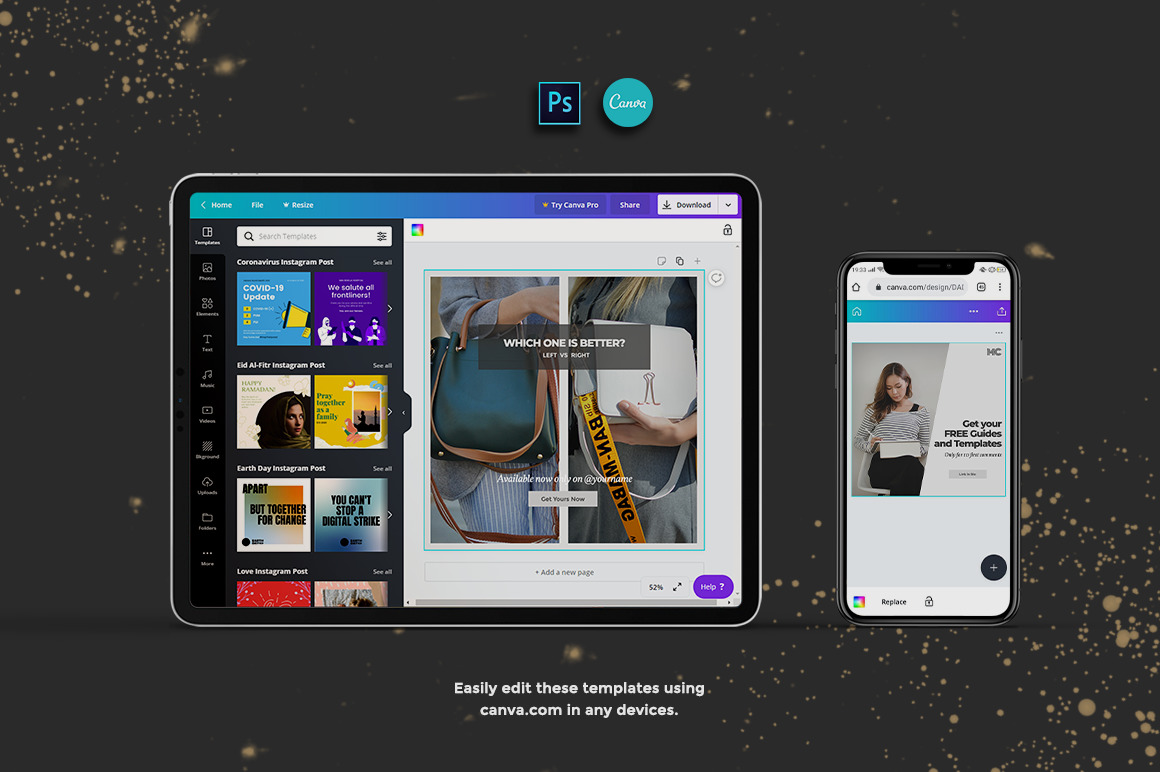
Task: Expand Coronavirus Instagram Post row with right chevron
Action: click(389, 309)
